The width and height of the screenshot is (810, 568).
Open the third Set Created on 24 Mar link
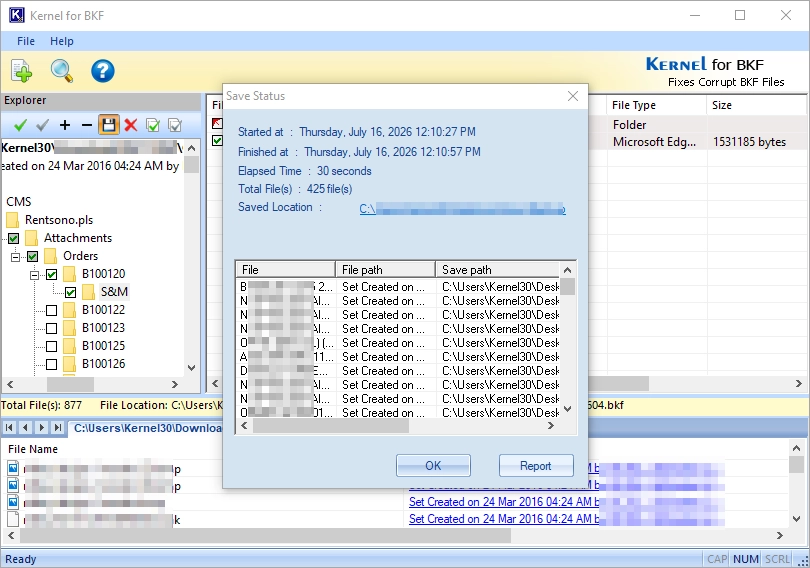click(x=504, y=502)
